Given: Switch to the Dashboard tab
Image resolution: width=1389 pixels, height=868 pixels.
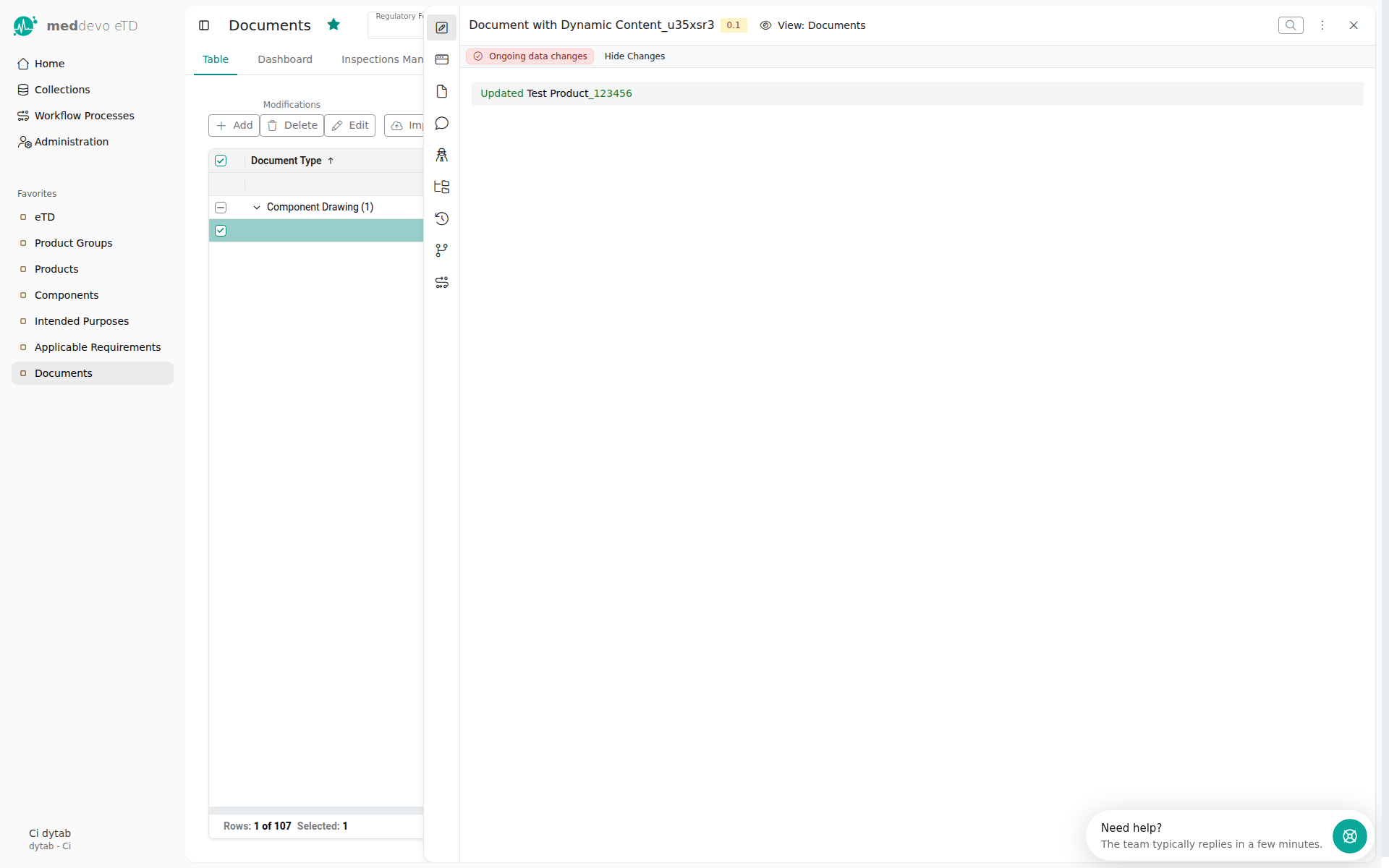Looking at the screenshot, I should pyautogui.click(x=285, y=59).
